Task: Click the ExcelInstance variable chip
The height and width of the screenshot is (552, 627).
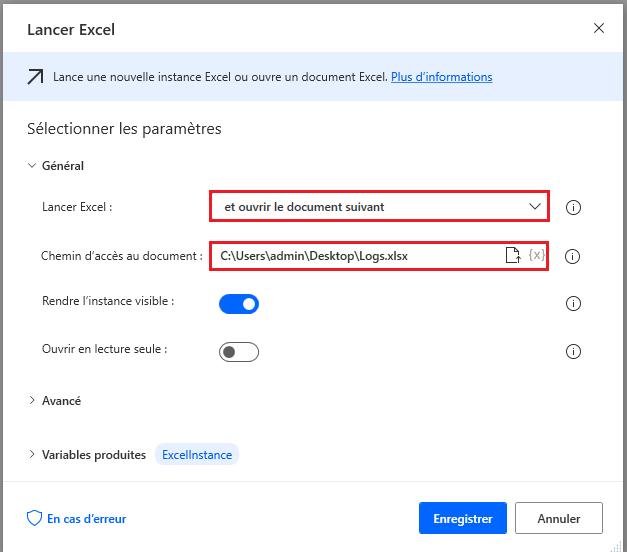Action: click(x=197, y=455)
